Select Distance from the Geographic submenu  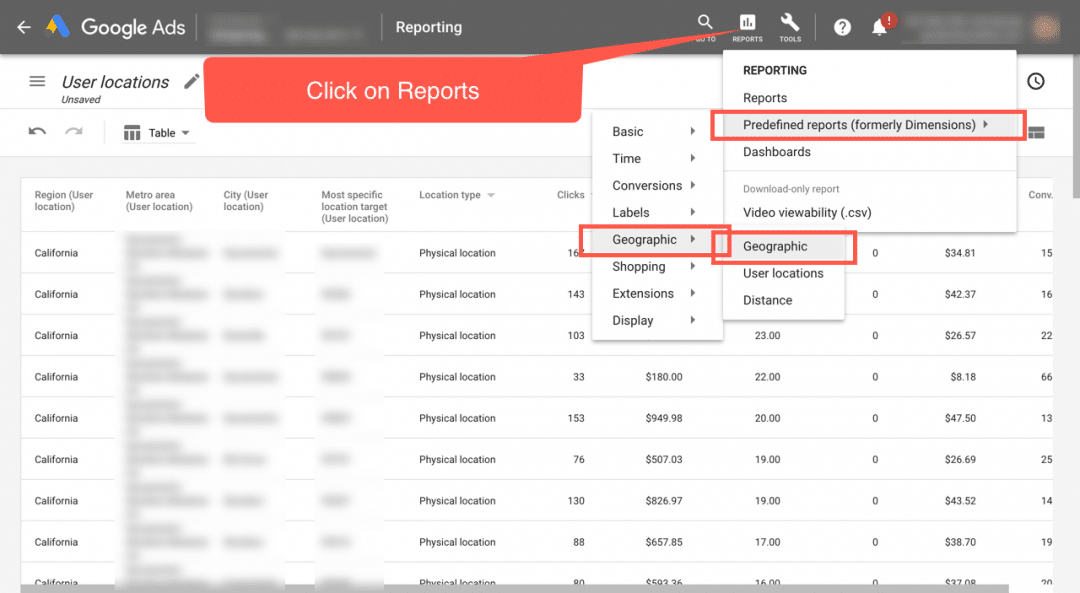(766, 299)
